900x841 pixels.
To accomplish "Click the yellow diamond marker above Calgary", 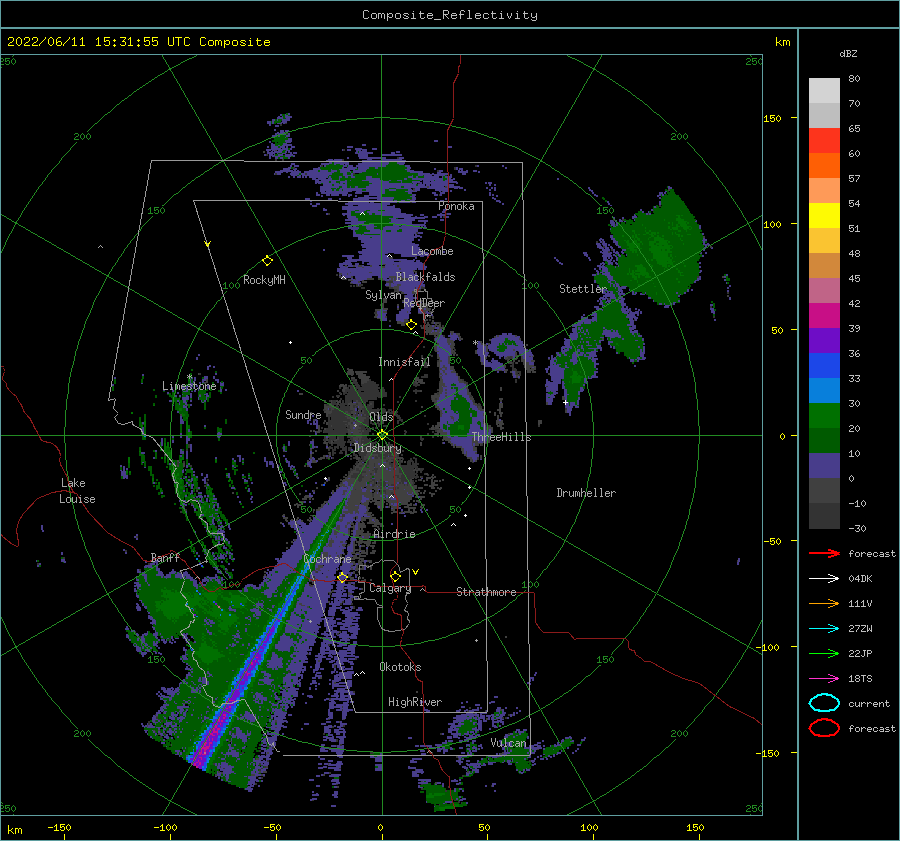I will (x=395, y=576).
